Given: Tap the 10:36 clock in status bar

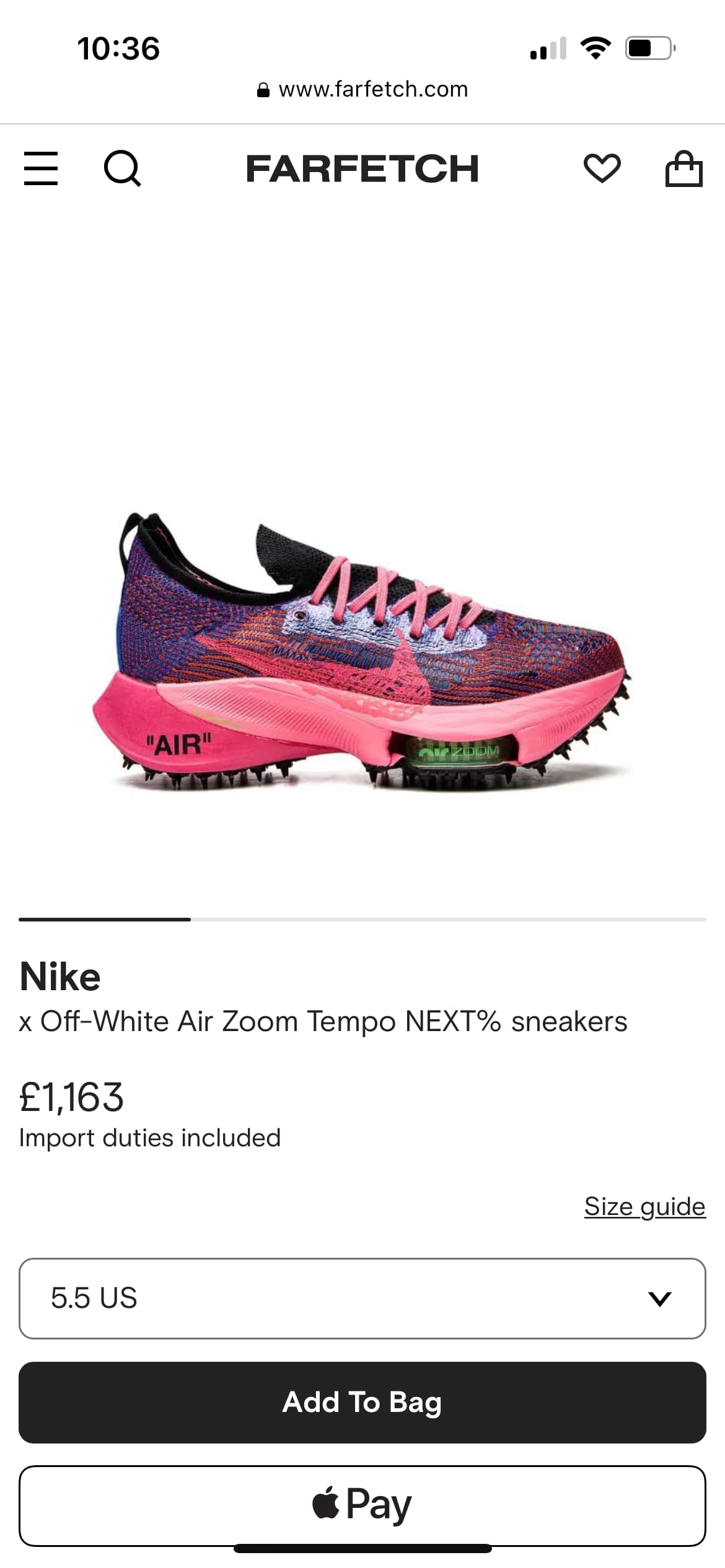Looking at the screenshot, I should [118, 49].
